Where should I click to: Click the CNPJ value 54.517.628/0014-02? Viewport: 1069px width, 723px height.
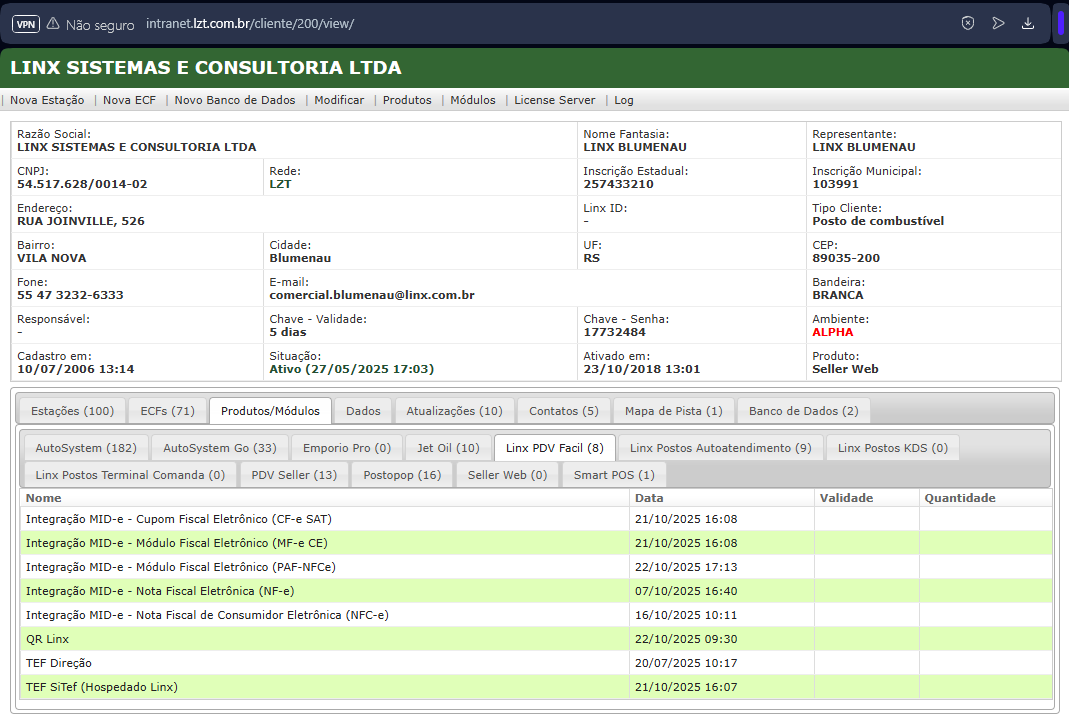82,184
